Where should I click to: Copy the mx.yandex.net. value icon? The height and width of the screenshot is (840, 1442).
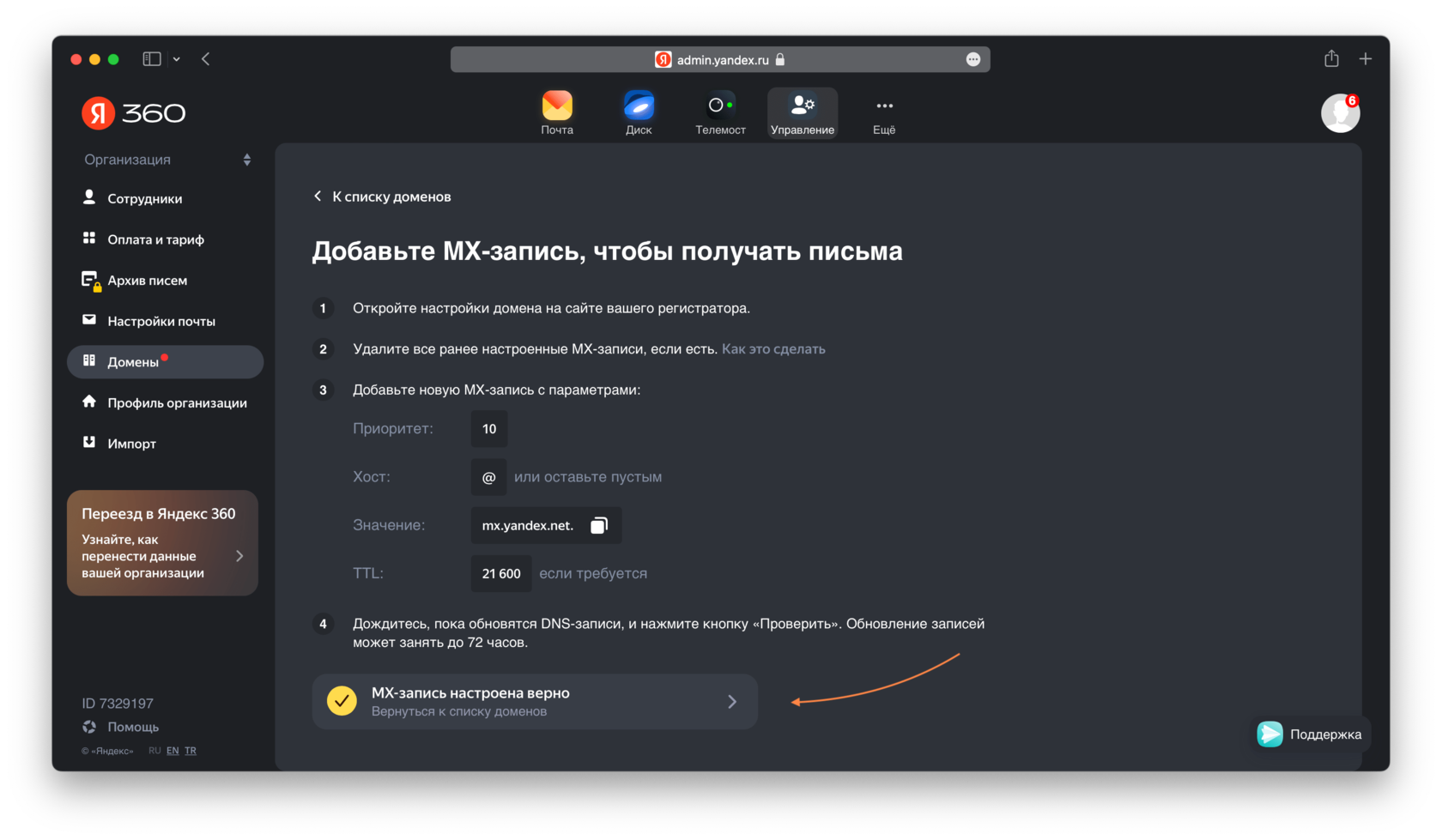click(599, 525)
